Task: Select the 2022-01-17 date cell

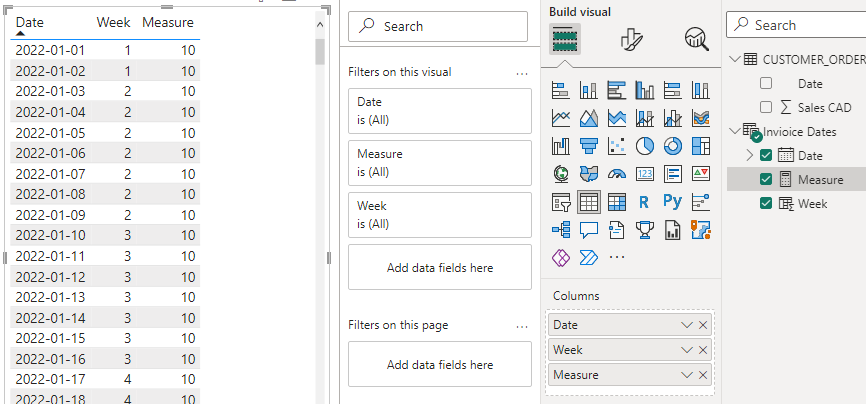Action: (50, 380)
